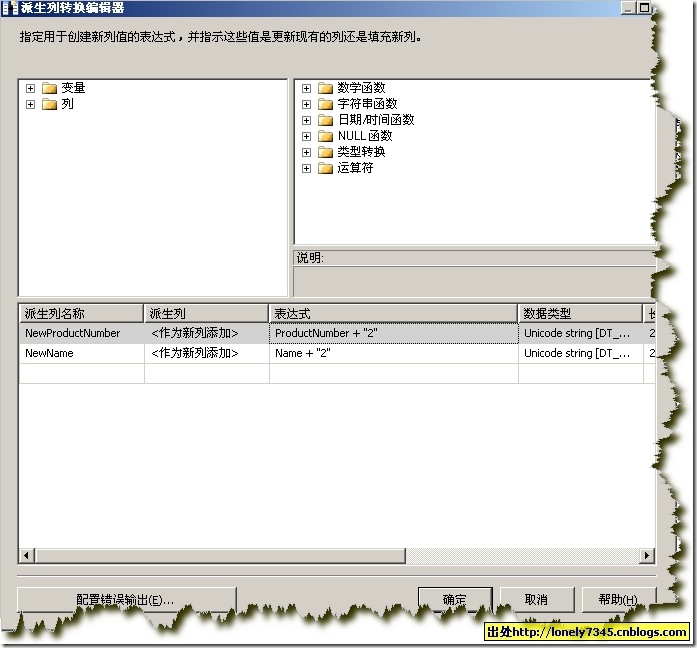The width and height of the screenshot is (697, 648).
Task: Open 派生列 option for NewName row
Action: click(x=207, y=353)
